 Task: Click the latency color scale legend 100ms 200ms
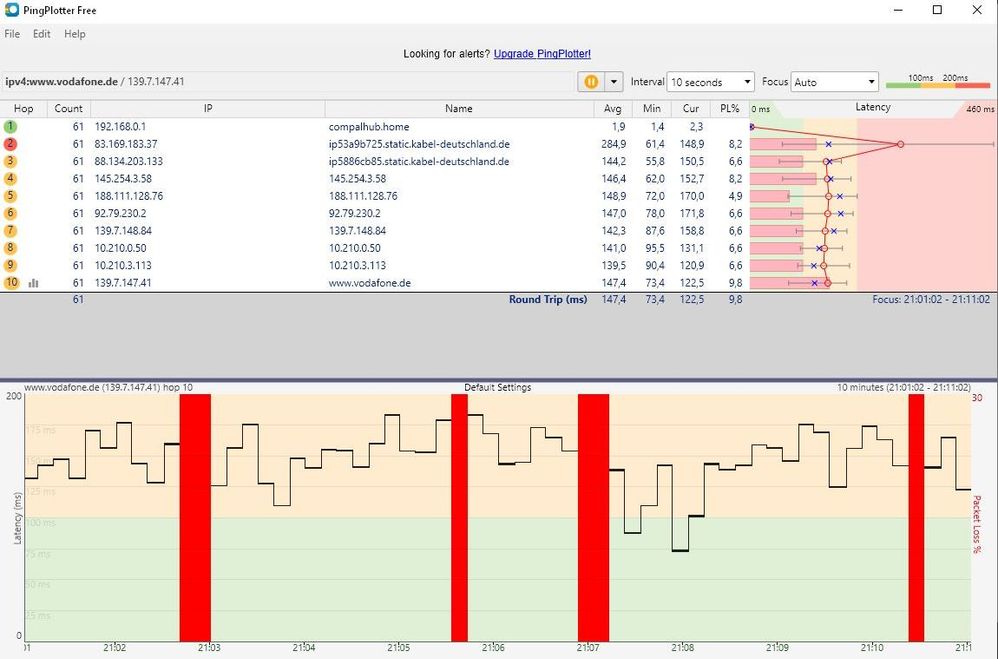point(938,81)
